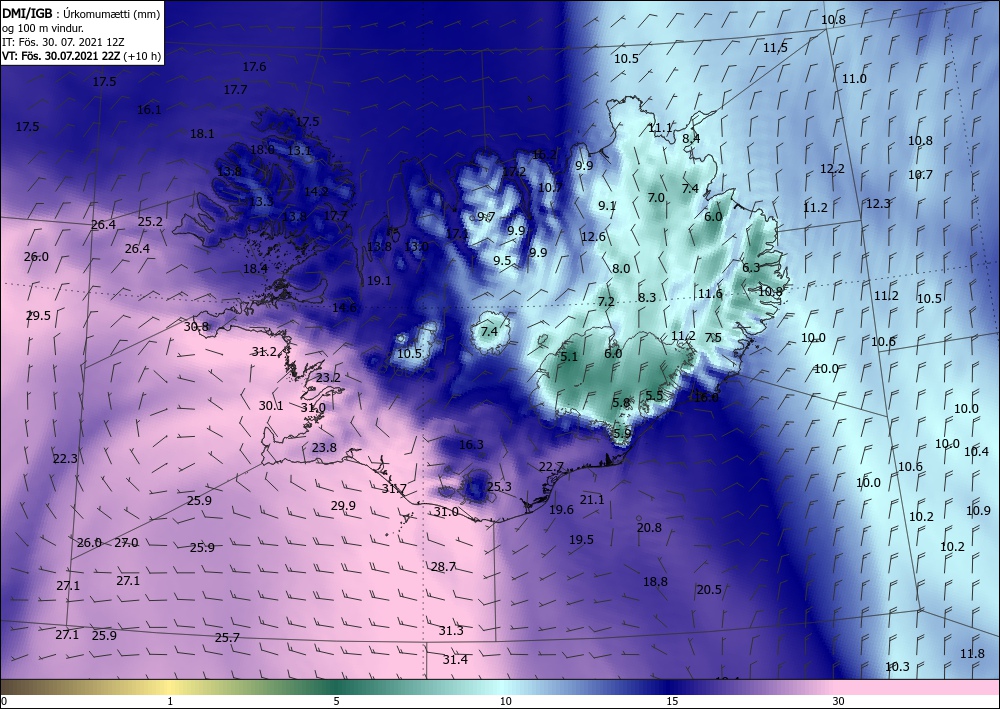Click the map value 8.4
1000x709 pixels.
(691, 138)
